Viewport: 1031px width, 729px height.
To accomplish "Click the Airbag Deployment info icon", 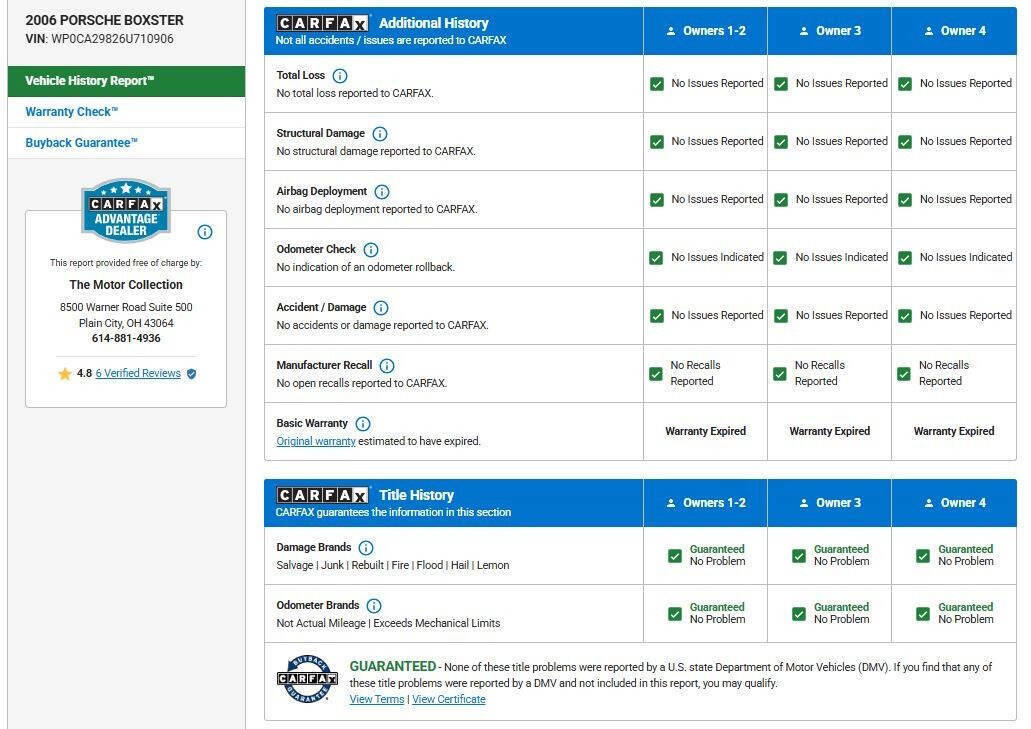I will coord(382,192).
